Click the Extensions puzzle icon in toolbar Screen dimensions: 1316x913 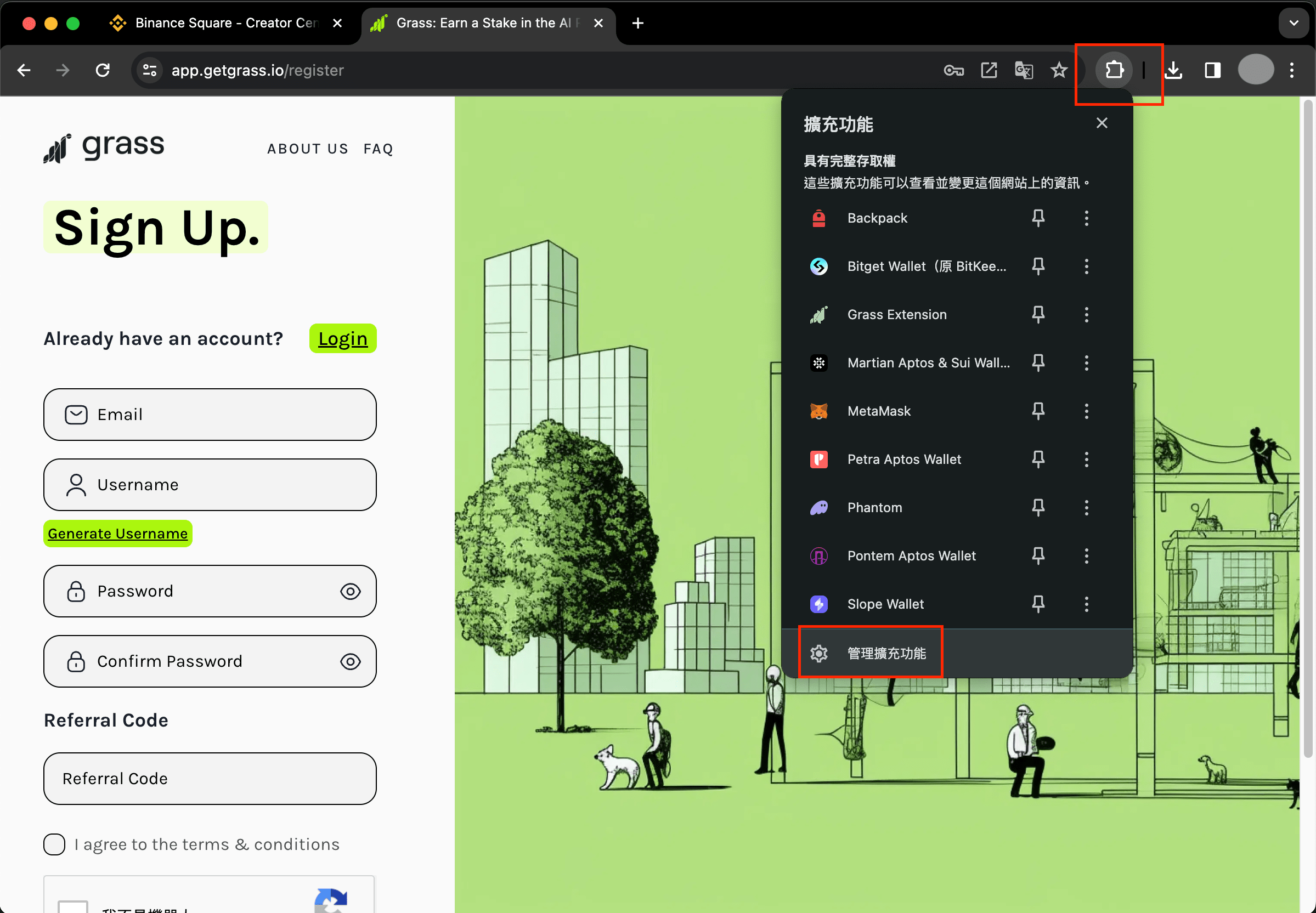click(x=1114, y=70)
